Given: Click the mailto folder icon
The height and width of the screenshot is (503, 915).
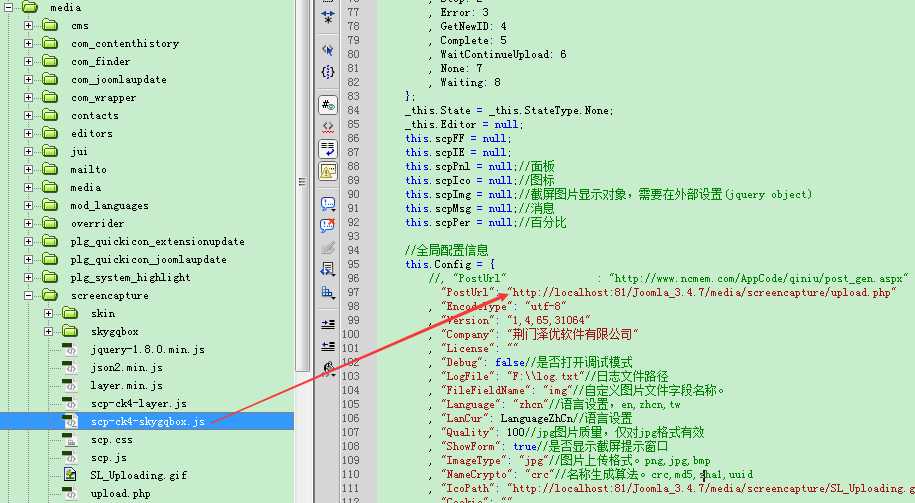Looking at the screenshot, I should pos(50,169).
